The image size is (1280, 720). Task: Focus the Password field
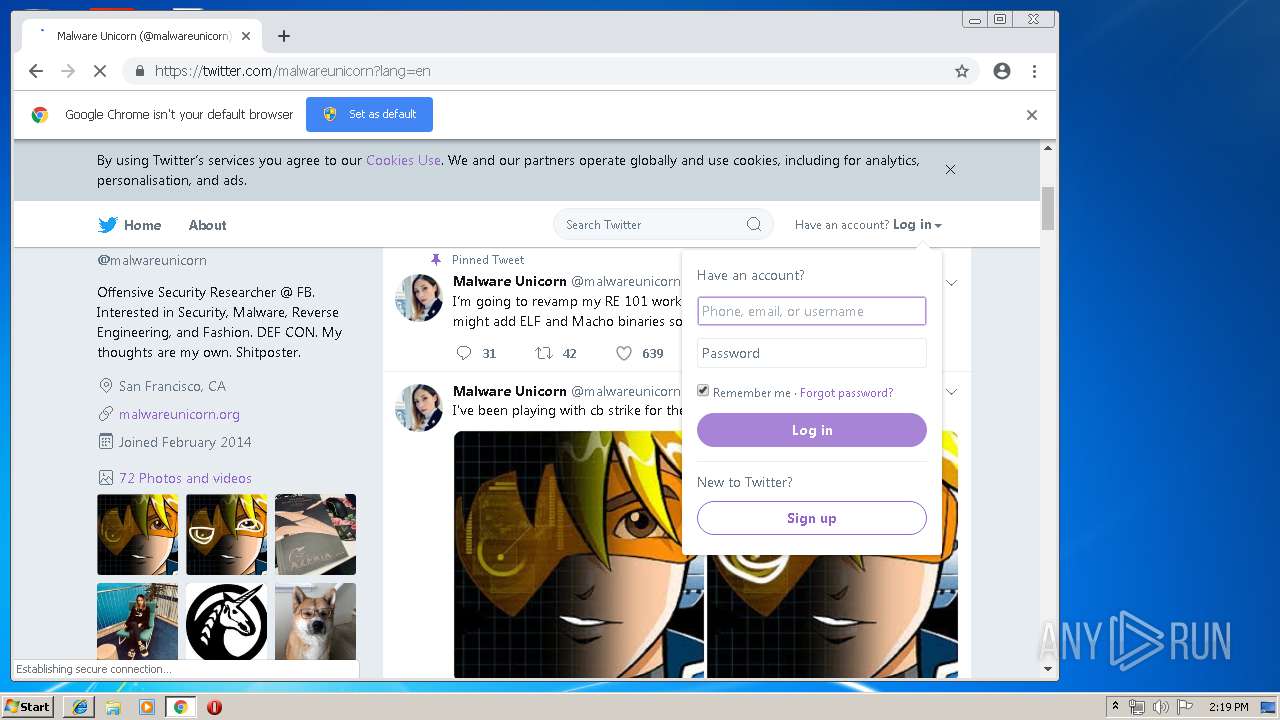tap(812, 353)
